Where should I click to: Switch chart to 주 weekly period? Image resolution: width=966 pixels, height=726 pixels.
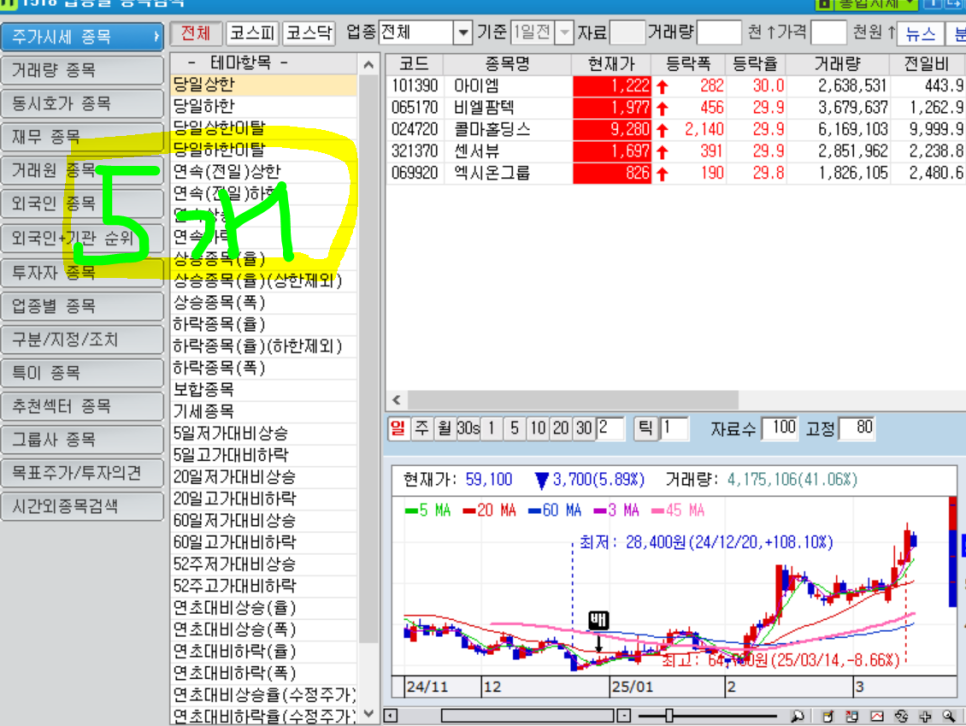pos(420,428)
